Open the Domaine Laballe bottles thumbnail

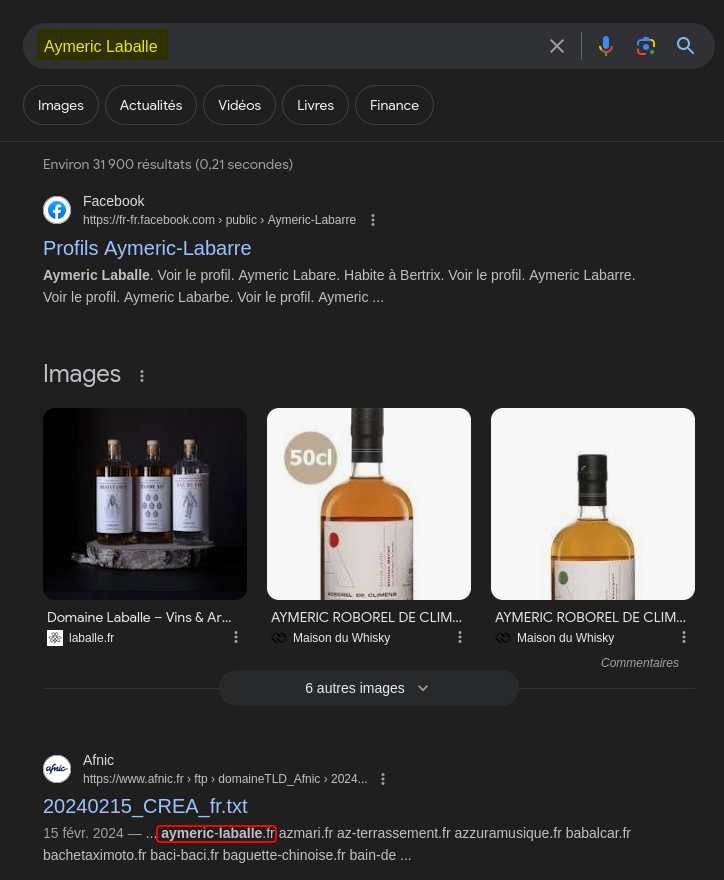(145, 503)
